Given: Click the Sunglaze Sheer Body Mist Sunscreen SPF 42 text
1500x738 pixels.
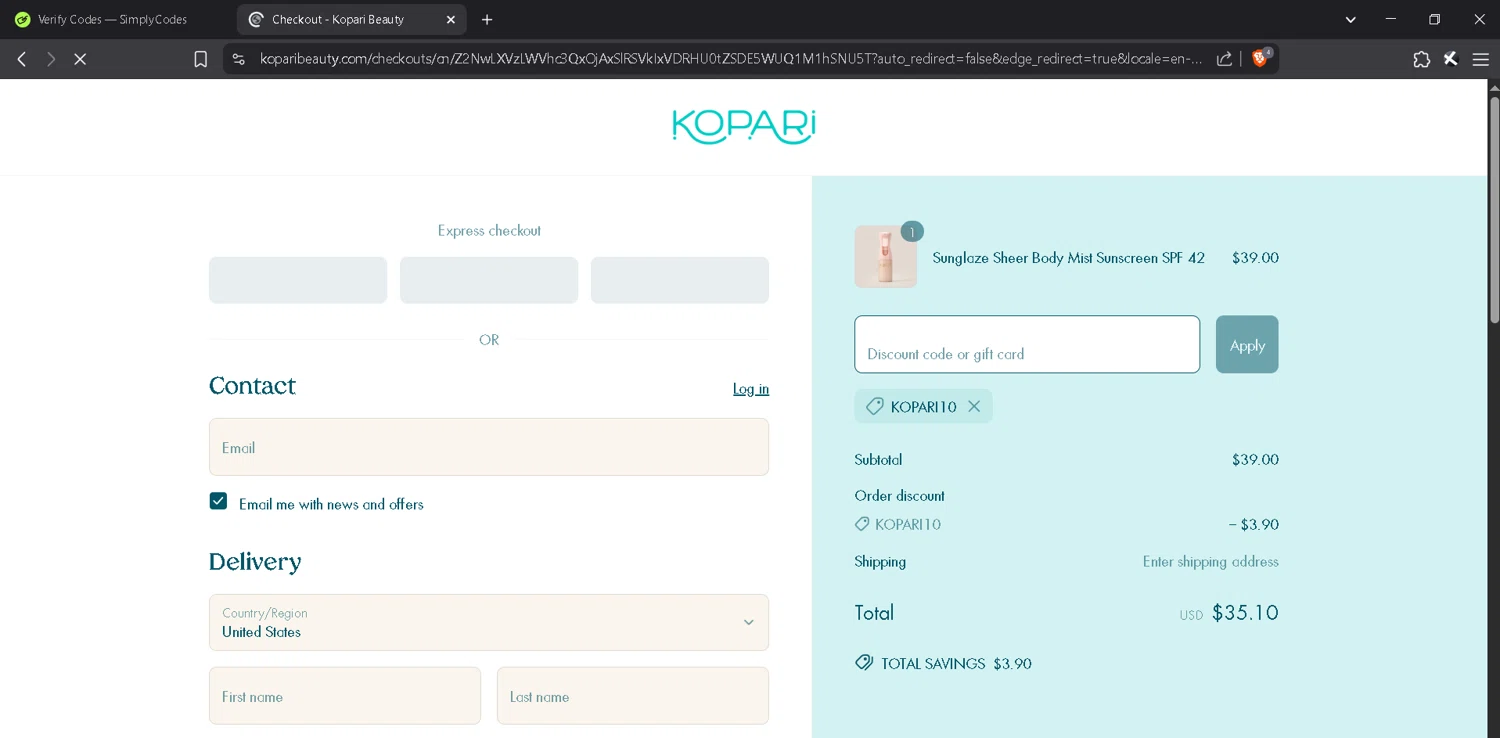Looking at the screenshot, I should click(x=1068, y=258).
